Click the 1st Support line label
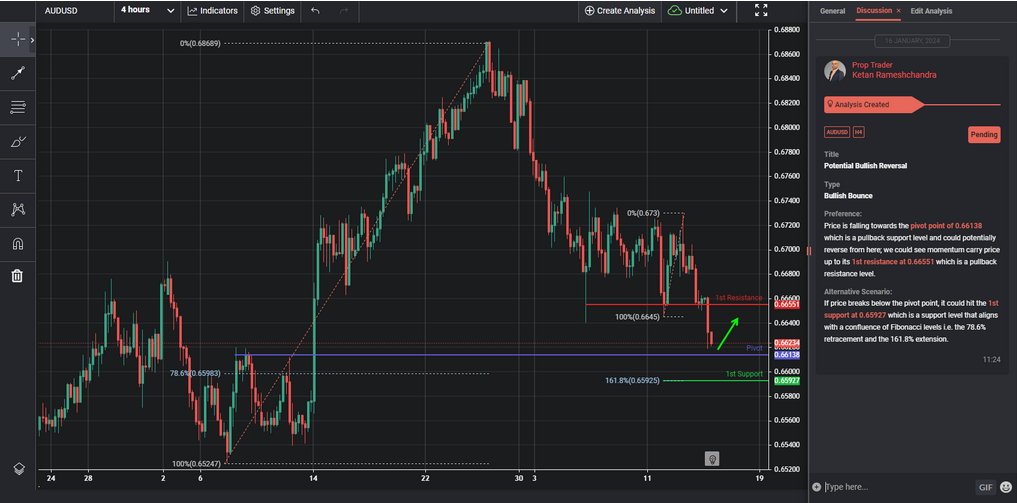Viewport: 1017px width, 503px height. coord(744,374)
